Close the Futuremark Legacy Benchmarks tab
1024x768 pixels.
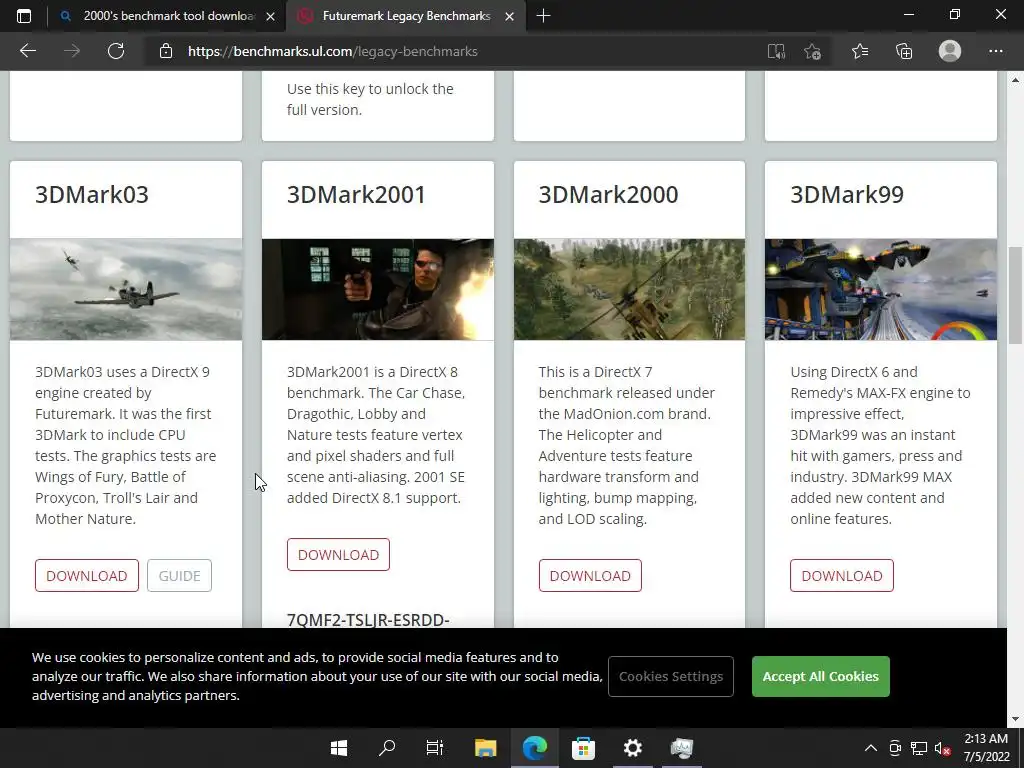(509, 16)
